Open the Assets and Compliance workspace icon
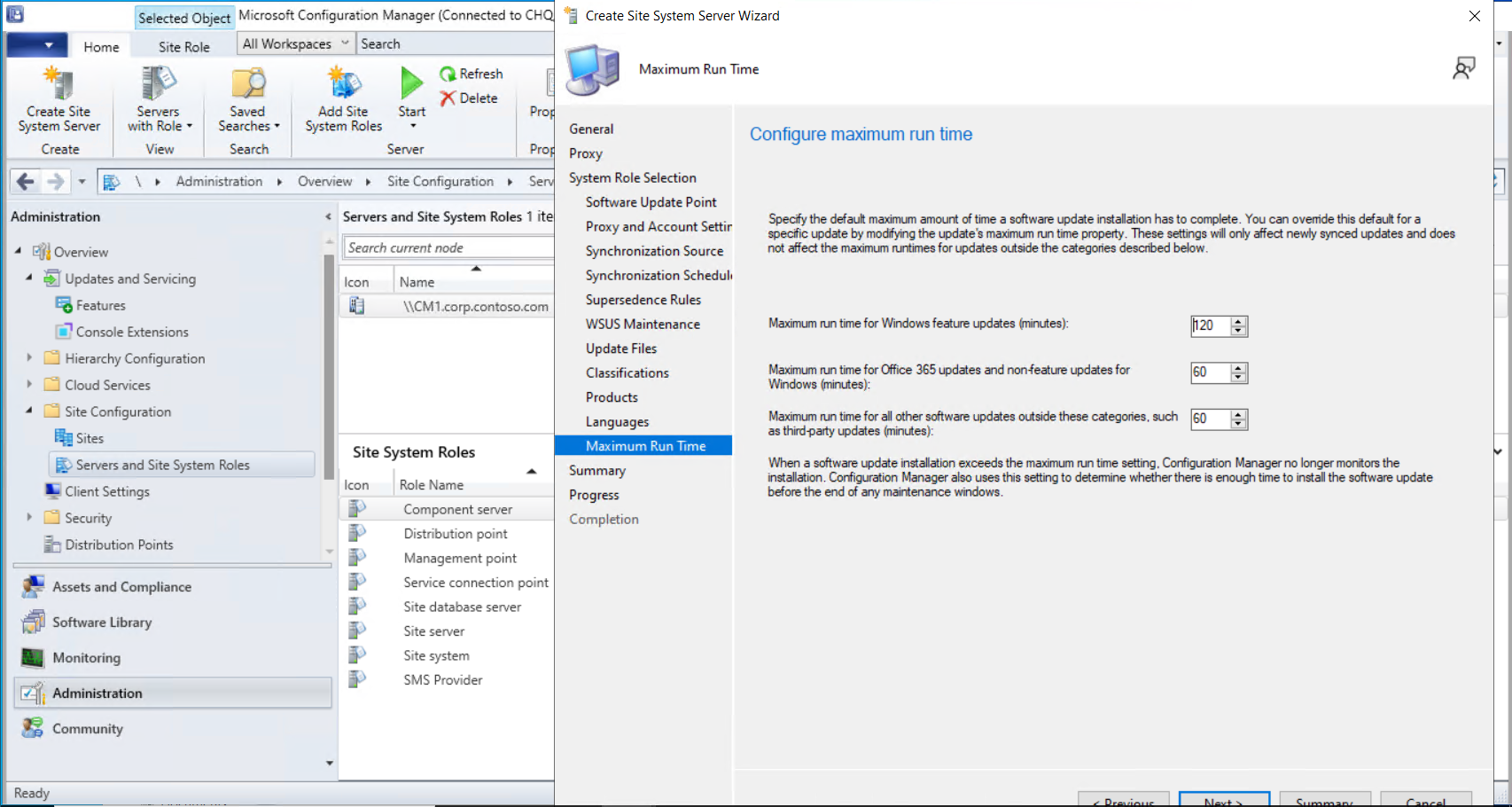Image resolution: width=1512 pixels, height=807 pixels. pos(33,587)
